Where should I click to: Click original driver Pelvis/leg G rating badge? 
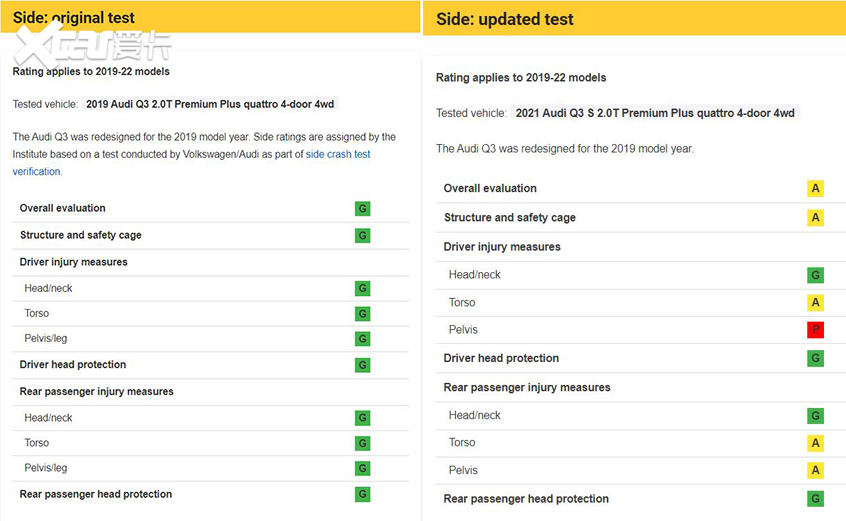point(363,339)
